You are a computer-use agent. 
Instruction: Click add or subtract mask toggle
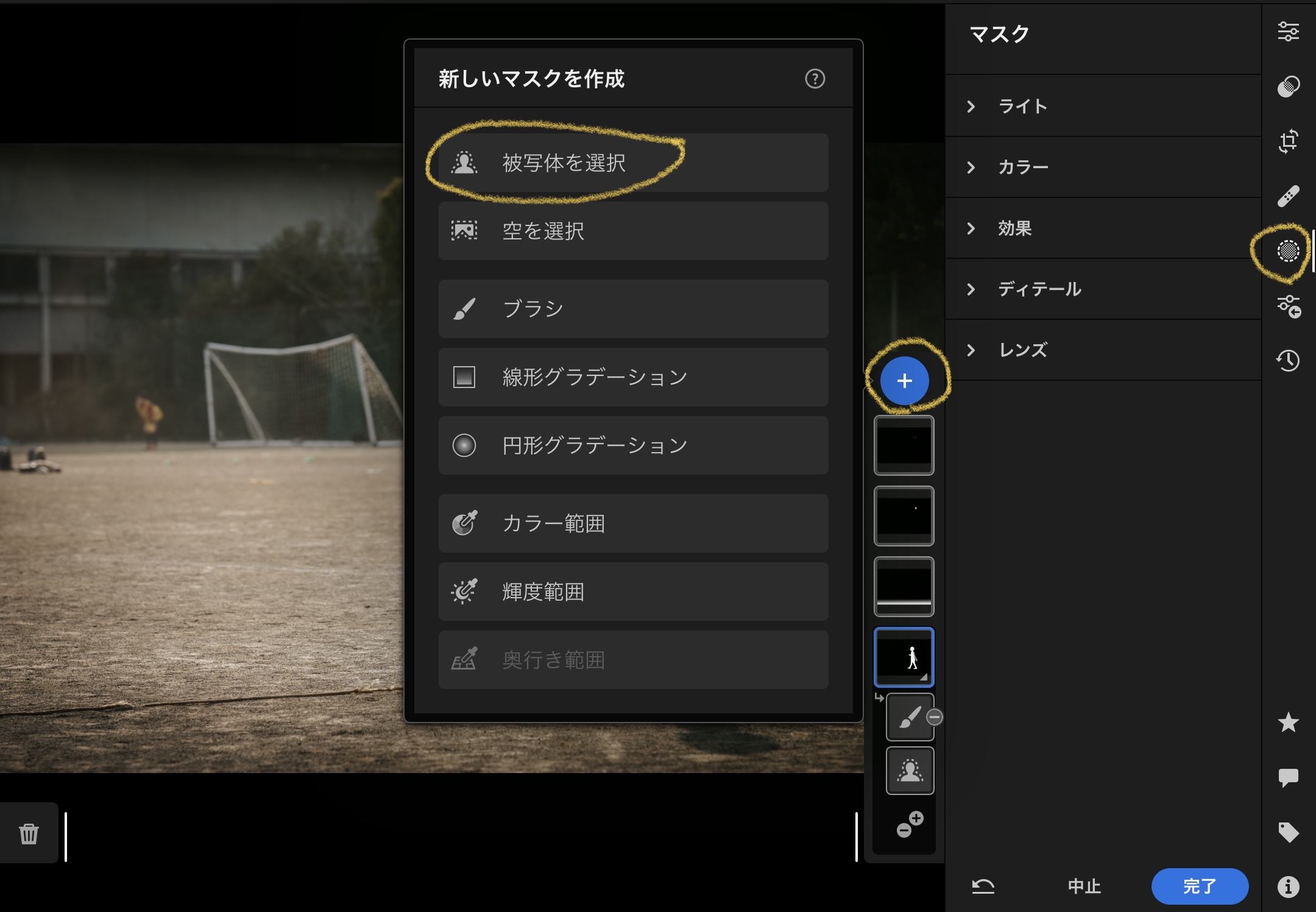910,824
